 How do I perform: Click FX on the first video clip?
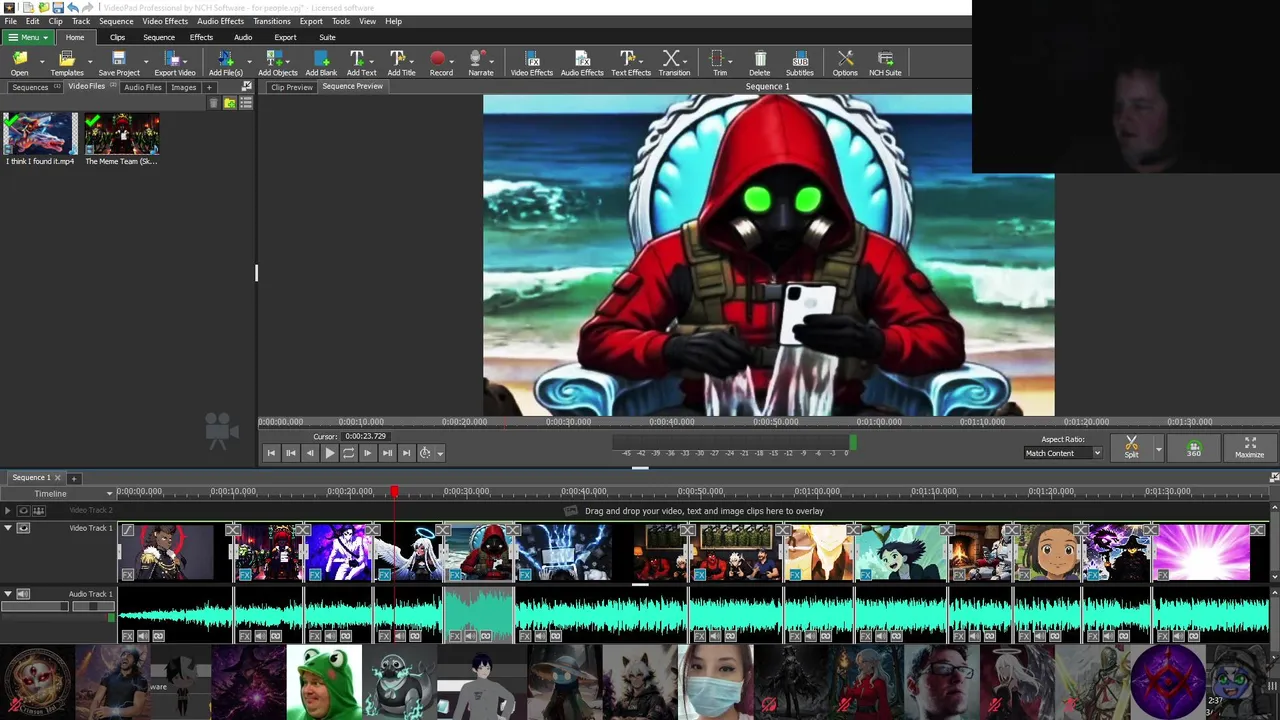[x=128, y=574]
